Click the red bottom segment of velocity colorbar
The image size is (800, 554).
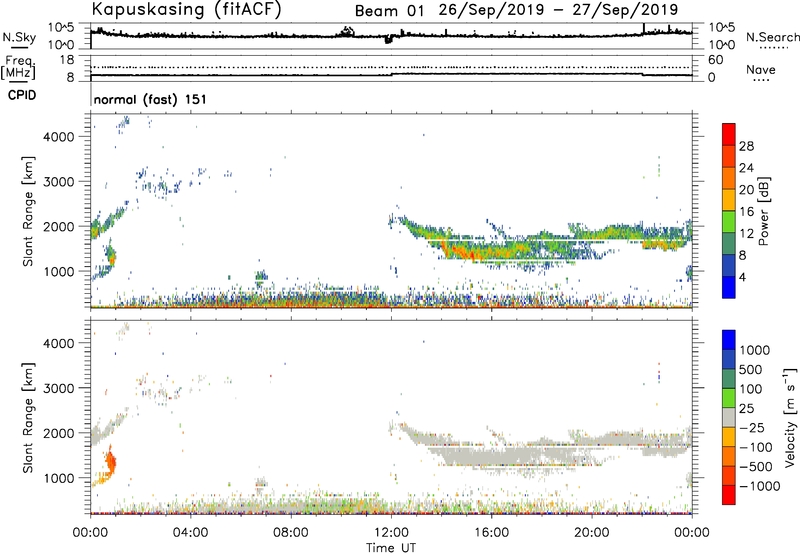(x=729, y=495)
